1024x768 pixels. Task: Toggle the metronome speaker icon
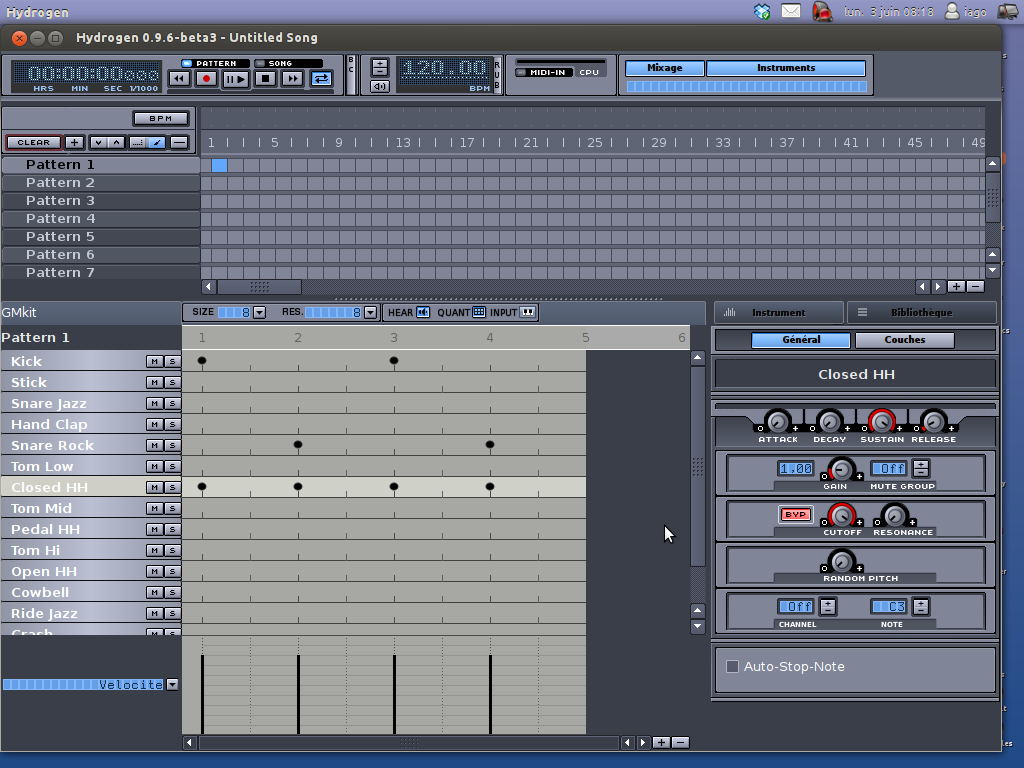click(379, 86)
